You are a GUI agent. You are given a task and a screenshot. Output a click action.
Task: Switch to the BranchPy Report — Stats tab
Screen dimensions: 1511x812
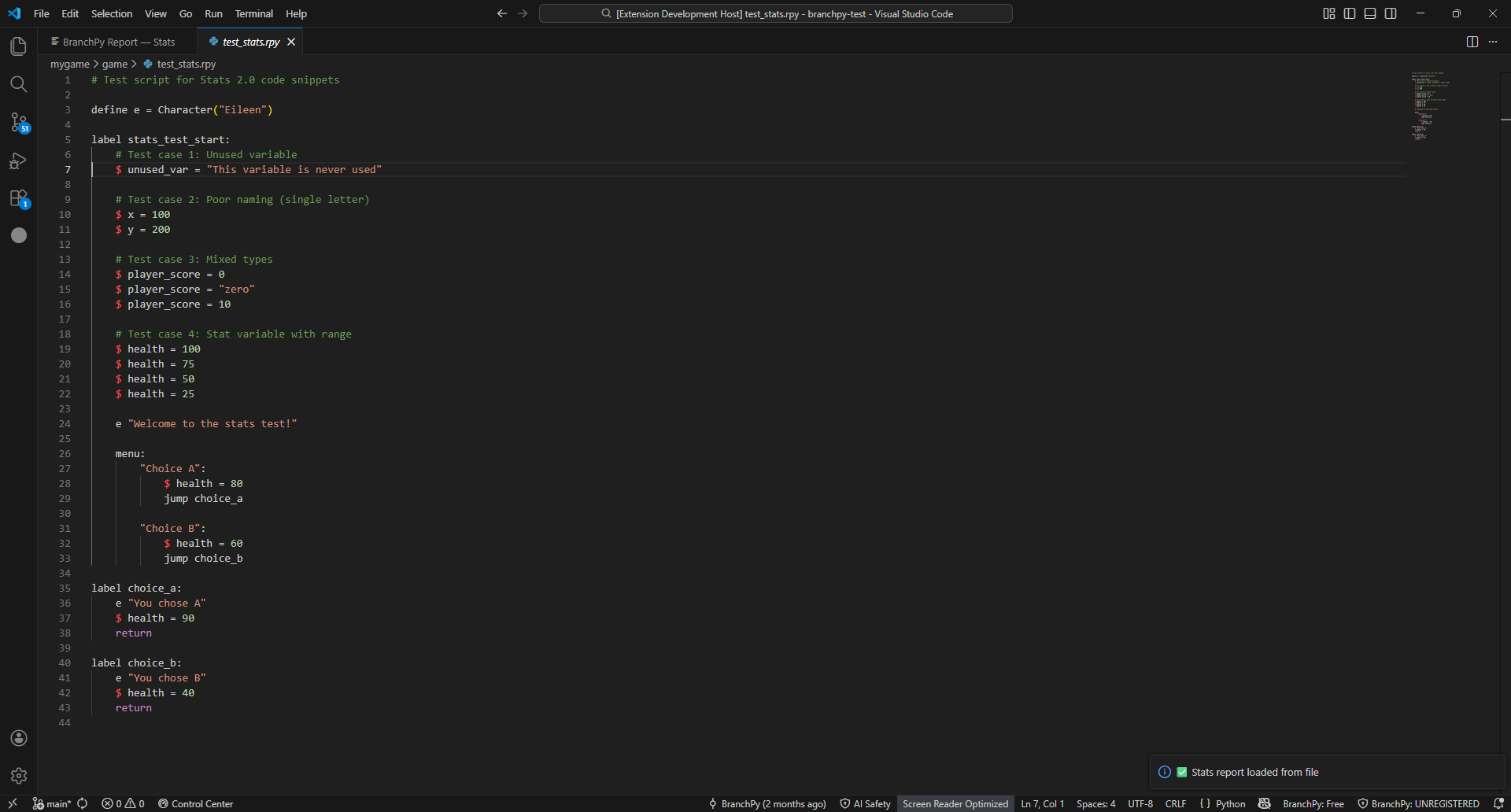114,42
